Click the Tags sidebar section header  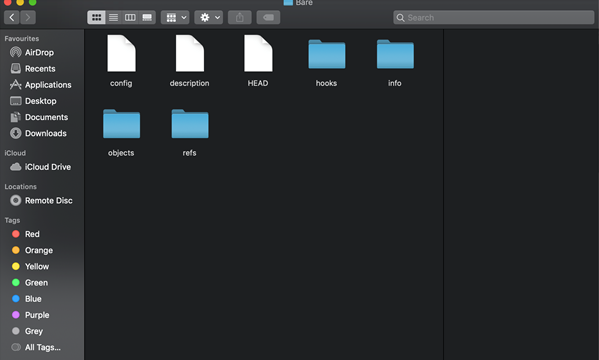click(x=12, y=221)
